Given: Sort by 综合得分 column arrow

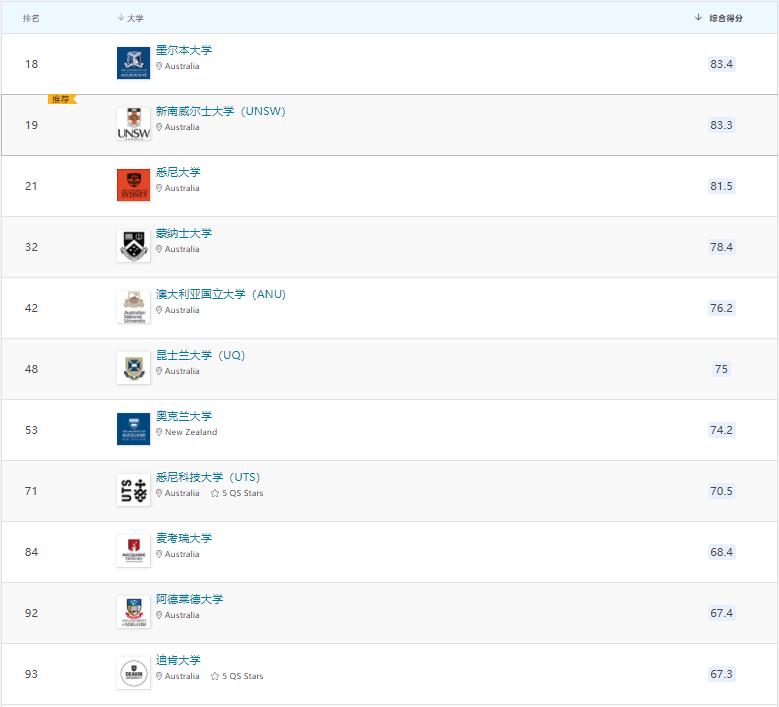Looking at the screenshot, I should [x=698, y=18].
